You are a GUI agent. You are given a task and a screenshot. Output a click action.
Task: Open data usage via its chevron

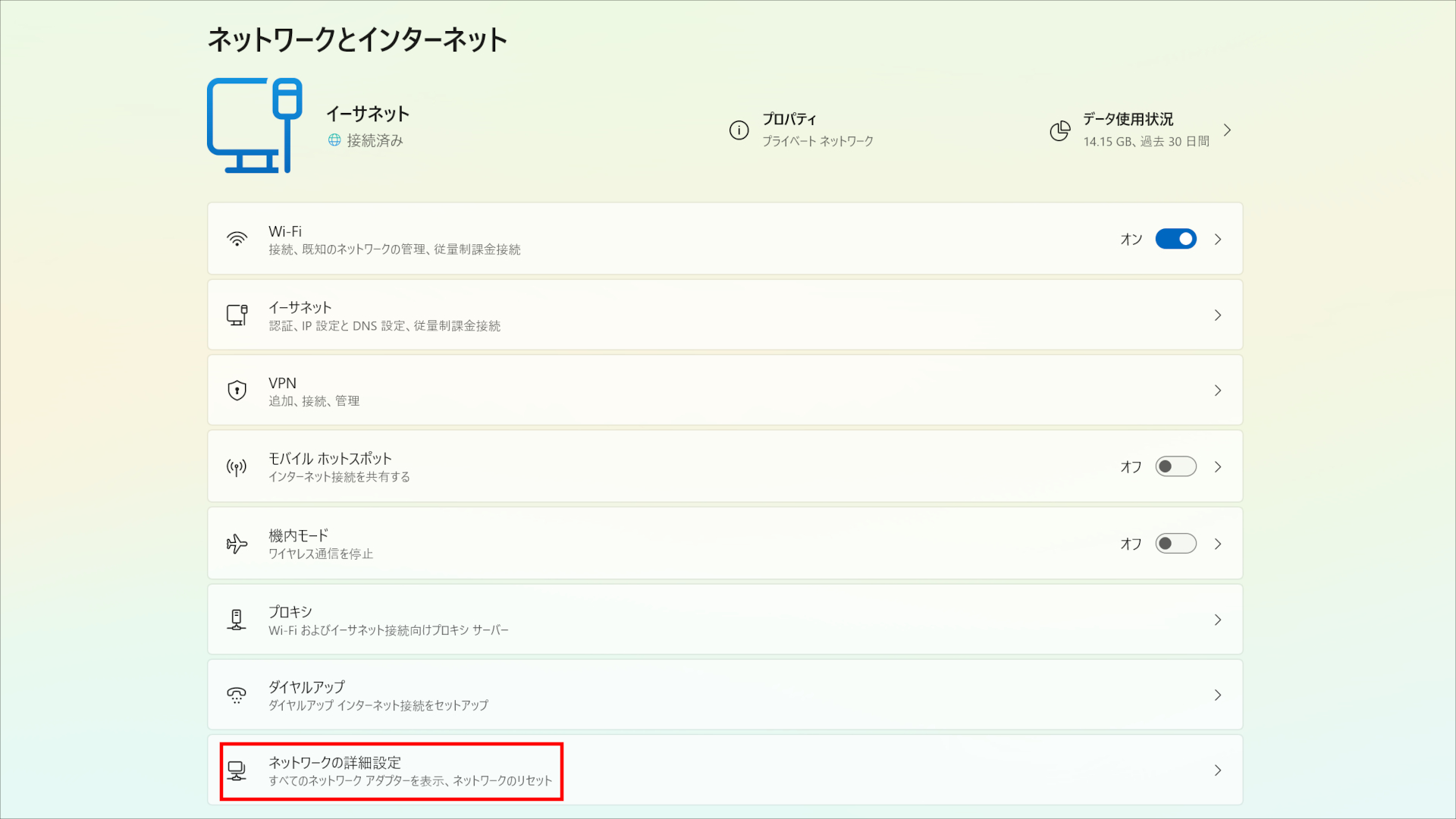(x=1228, y=130)
